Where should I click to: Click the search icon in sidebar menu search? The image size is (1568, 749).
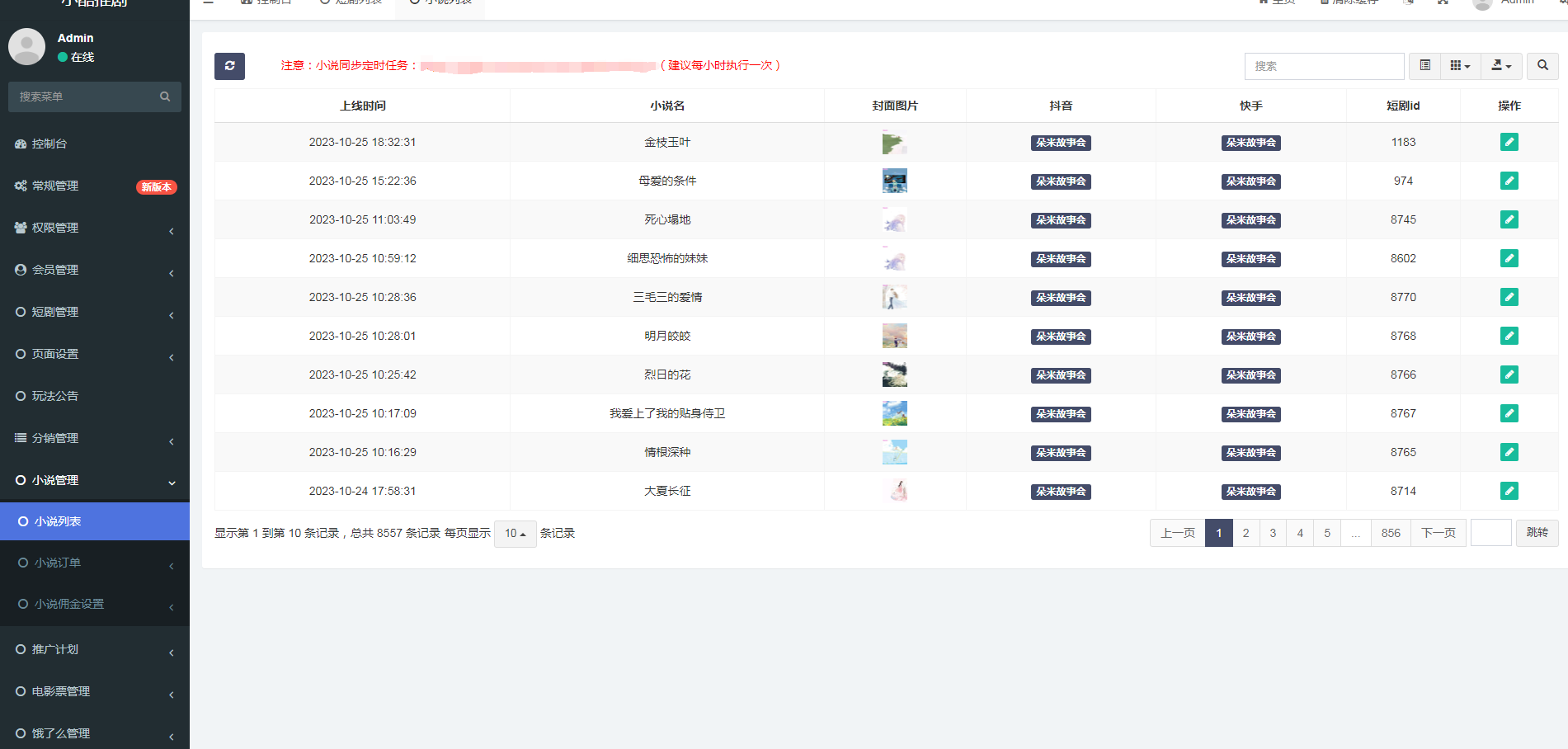165,97
